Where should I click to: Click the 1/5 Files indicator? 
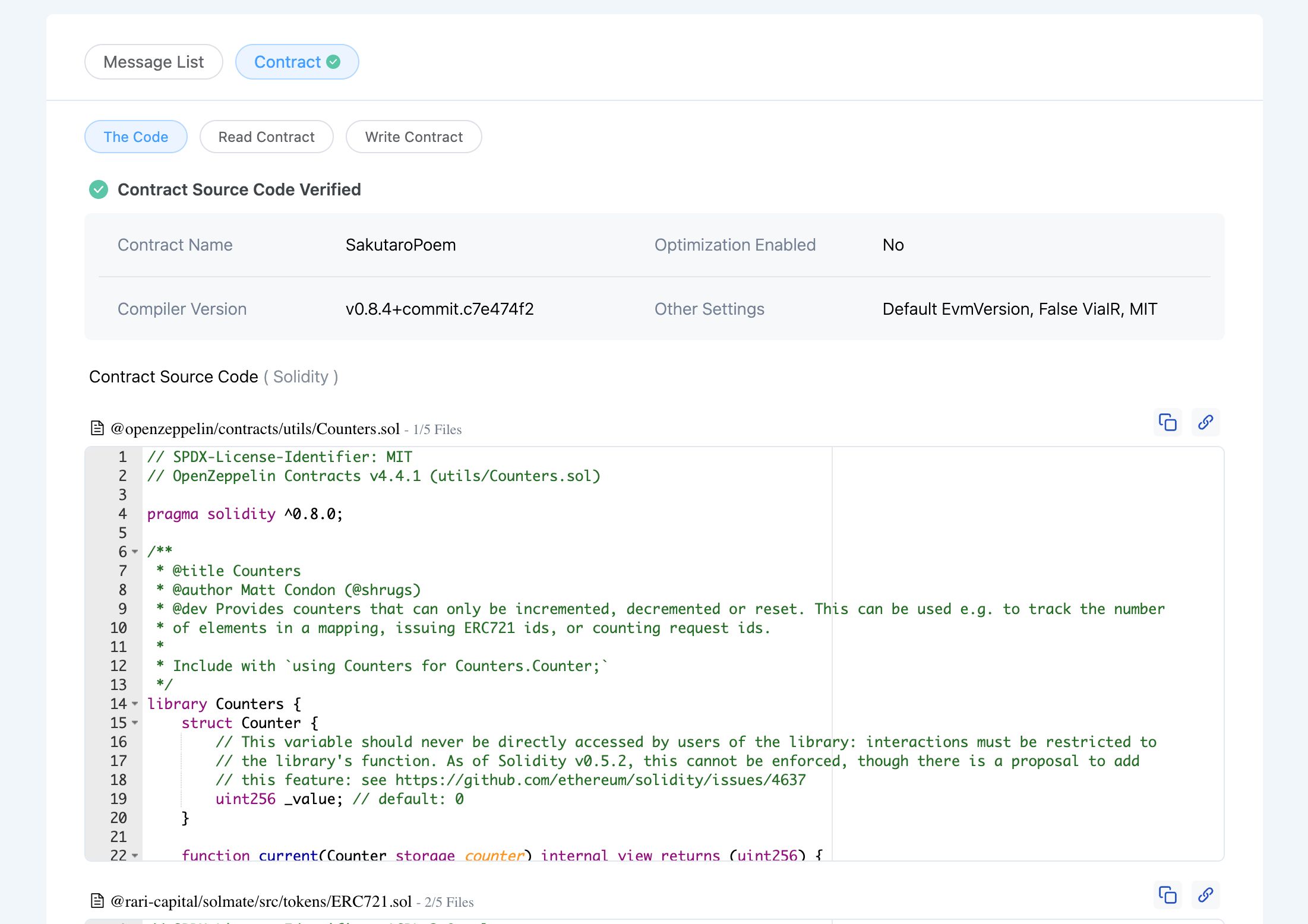(437, 429)
